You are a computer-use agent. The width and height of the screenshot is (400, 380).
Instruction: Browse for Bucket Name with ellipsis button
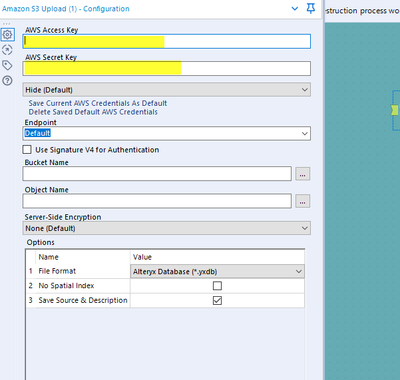click(x=303, y=174)
